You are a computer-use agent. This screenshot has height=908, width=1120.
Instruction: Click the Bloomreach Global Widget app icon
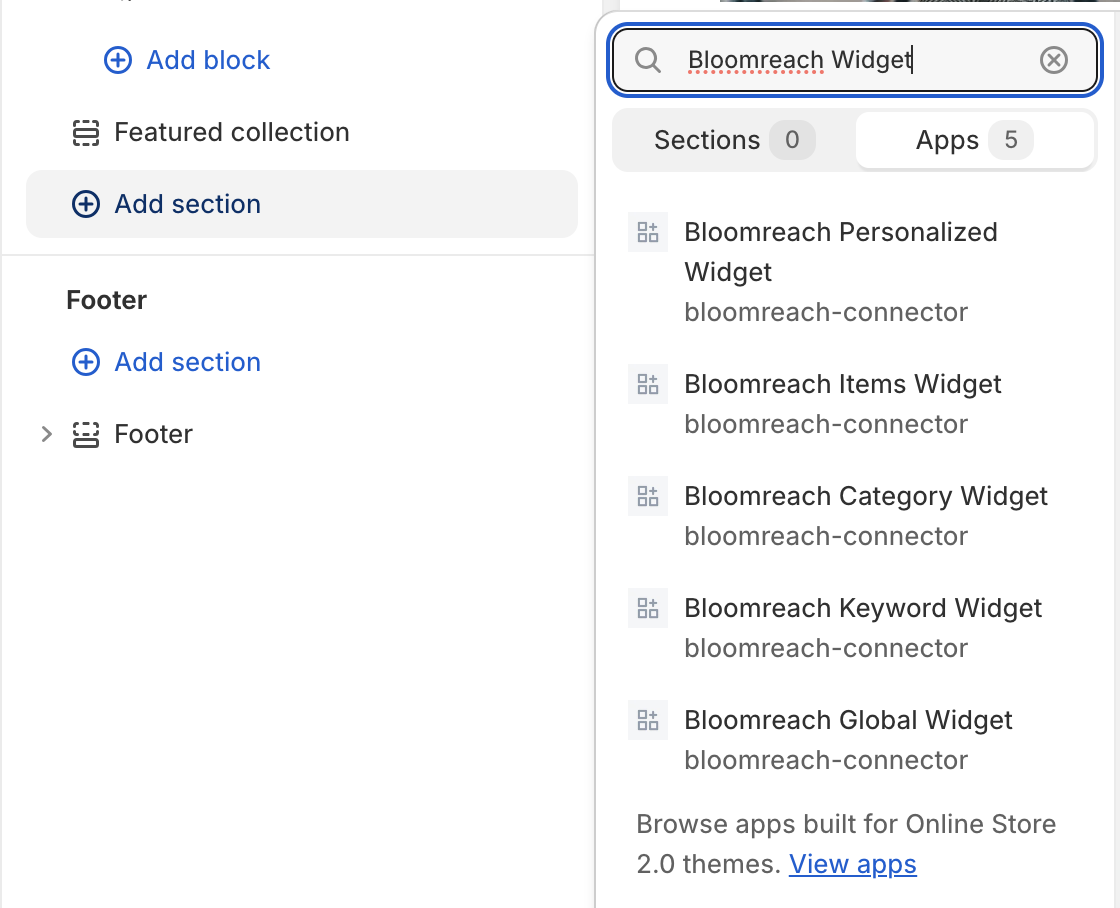click(648, 721)
